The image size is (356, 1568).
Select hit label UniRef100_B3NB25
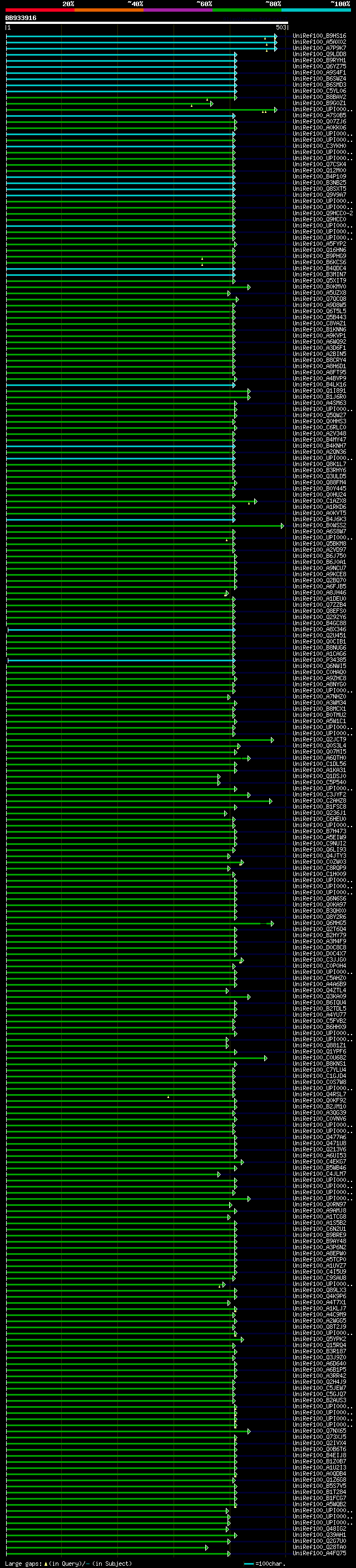pos(319,182)
